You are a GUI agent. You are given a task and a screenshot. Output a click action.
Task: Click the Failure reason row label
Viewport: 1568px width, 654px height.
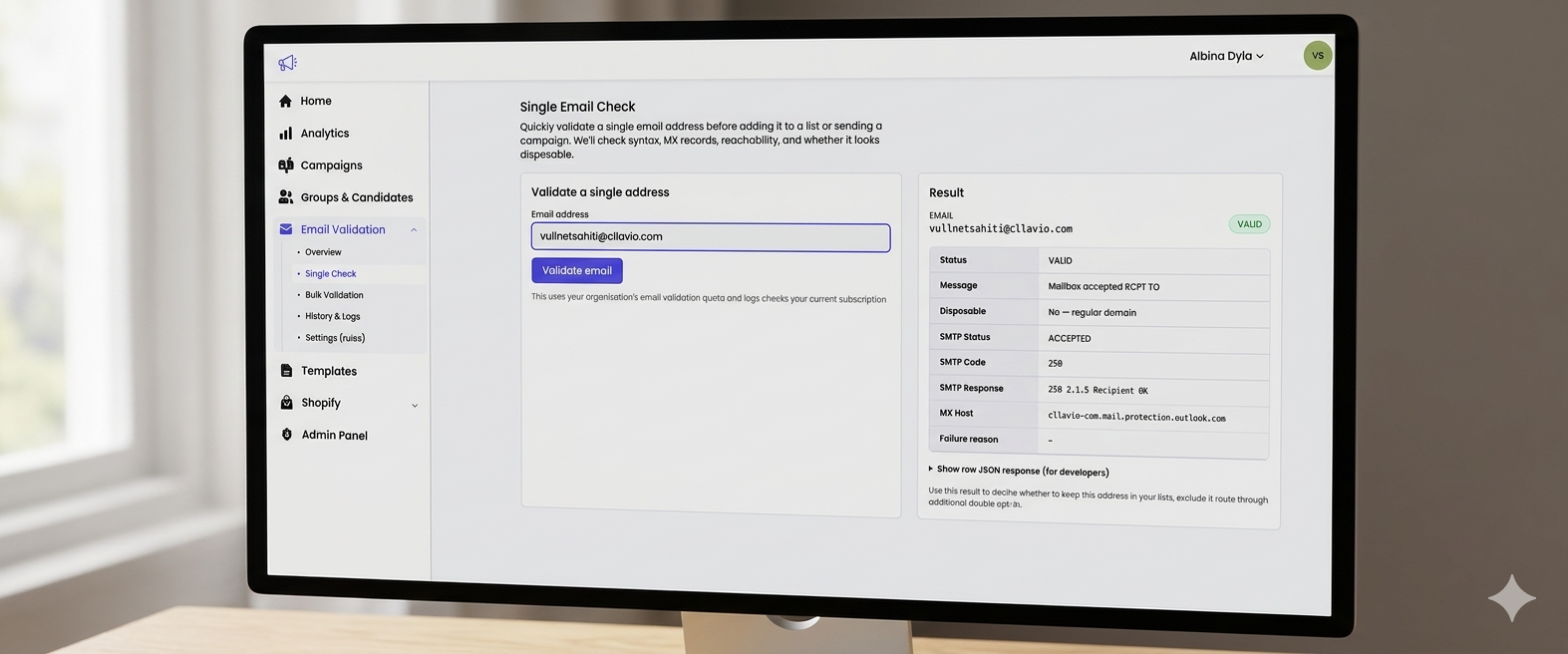968,440
